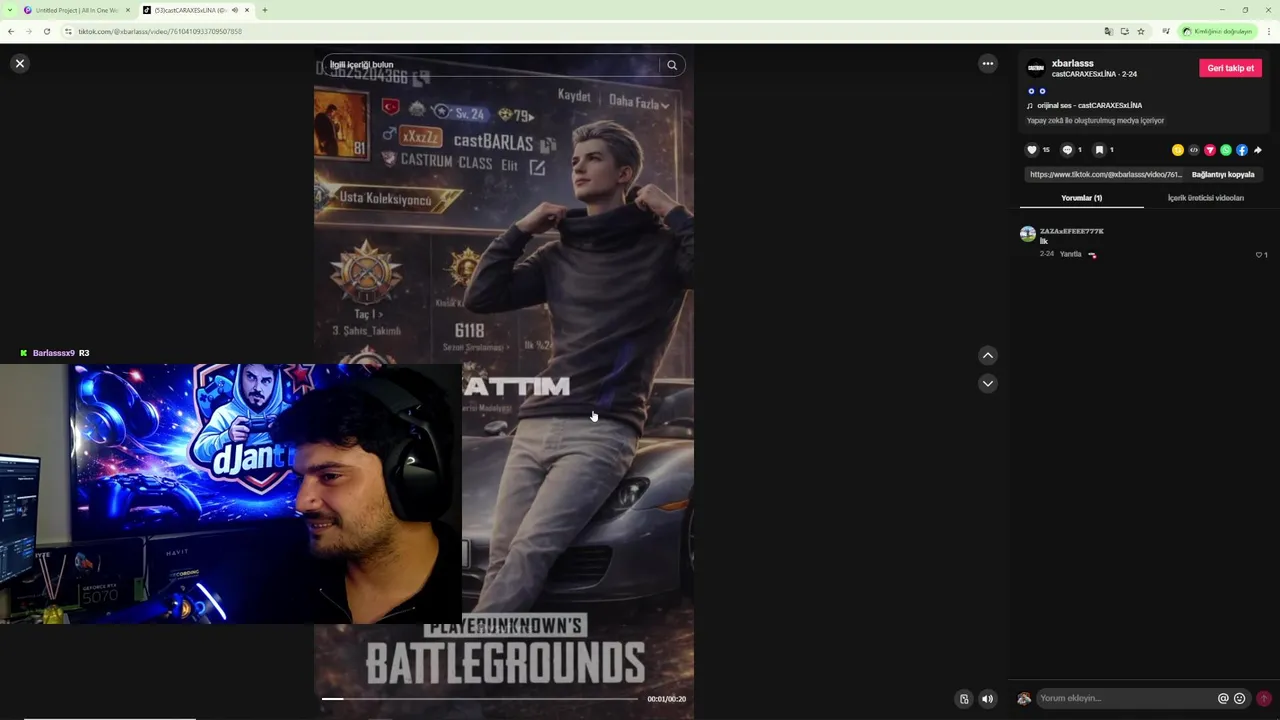Click the search magnifier icon
Screen dimensions: 1280x720
pyautogui.click(x=672, y=65)
